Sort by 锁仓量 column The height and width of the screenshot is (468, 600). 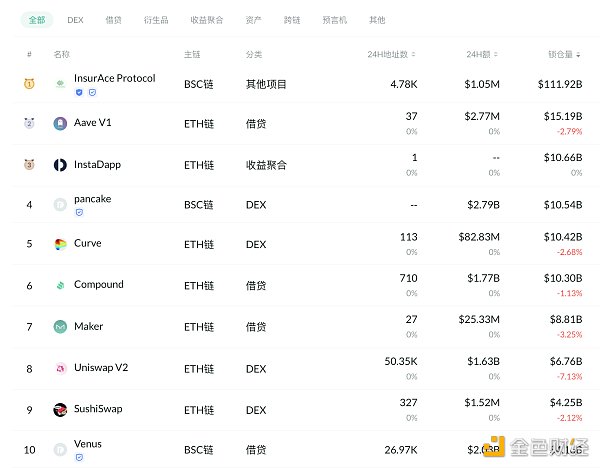tap(565, 54)
